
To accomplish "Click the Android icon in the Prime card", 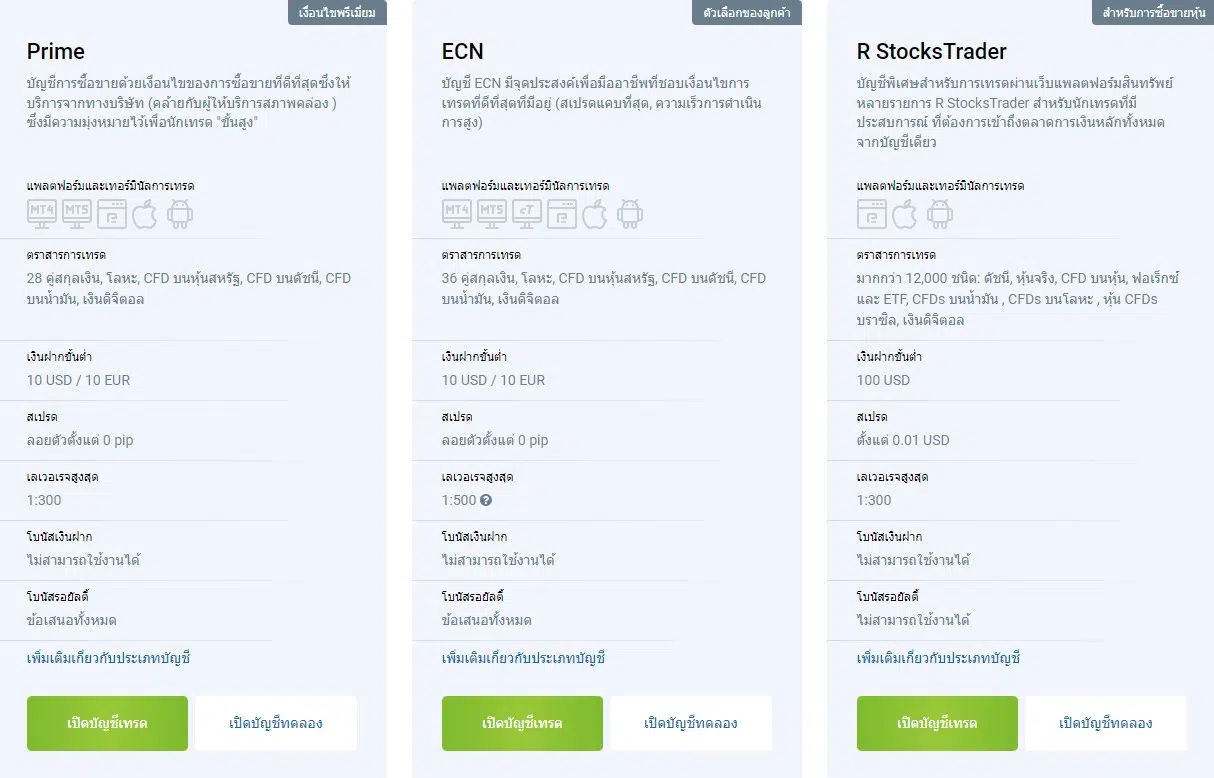I will [x=180, y=213].
